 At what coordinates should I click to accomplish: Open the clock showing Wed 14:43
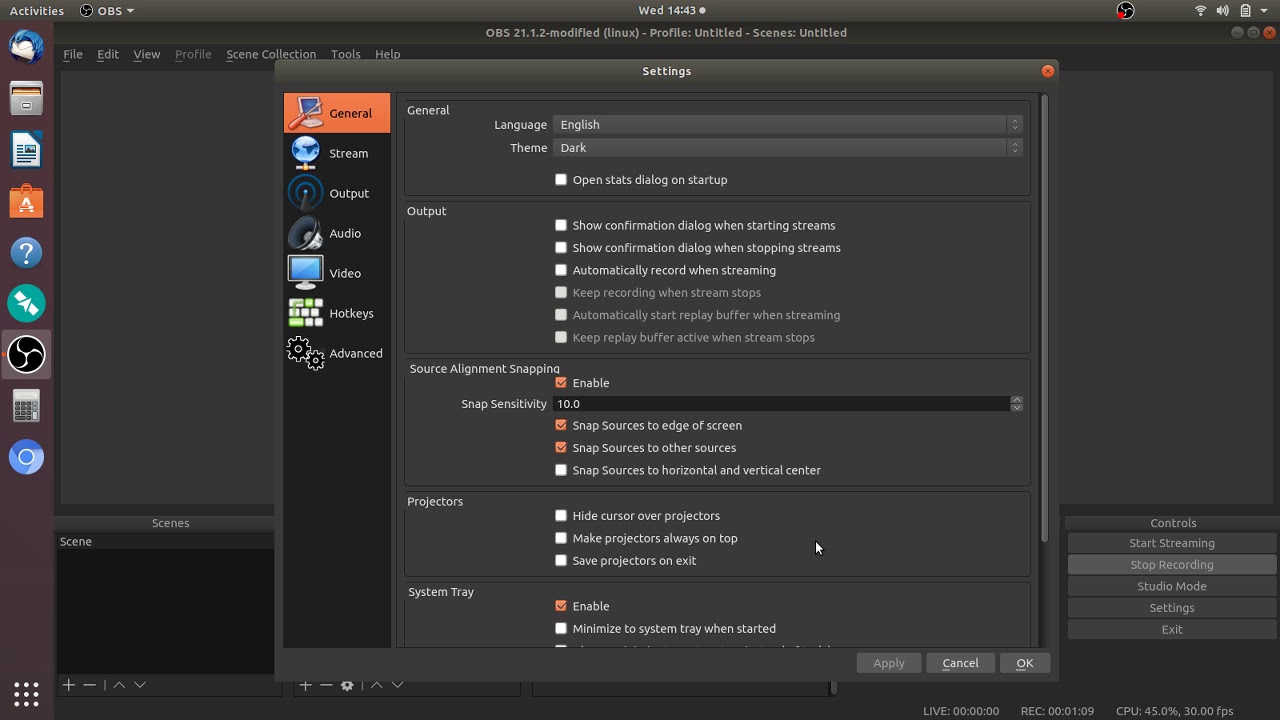(x=671, y=10)
